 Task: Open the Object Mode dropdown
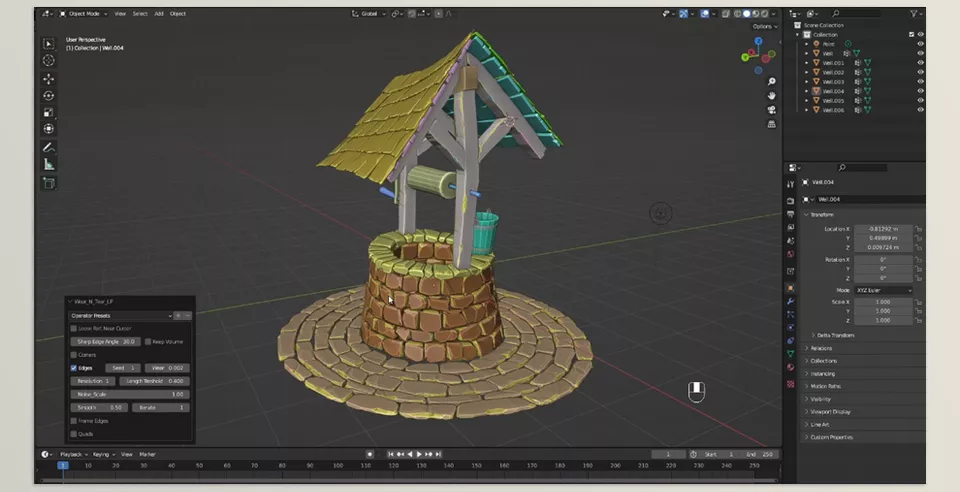point(83,14)
